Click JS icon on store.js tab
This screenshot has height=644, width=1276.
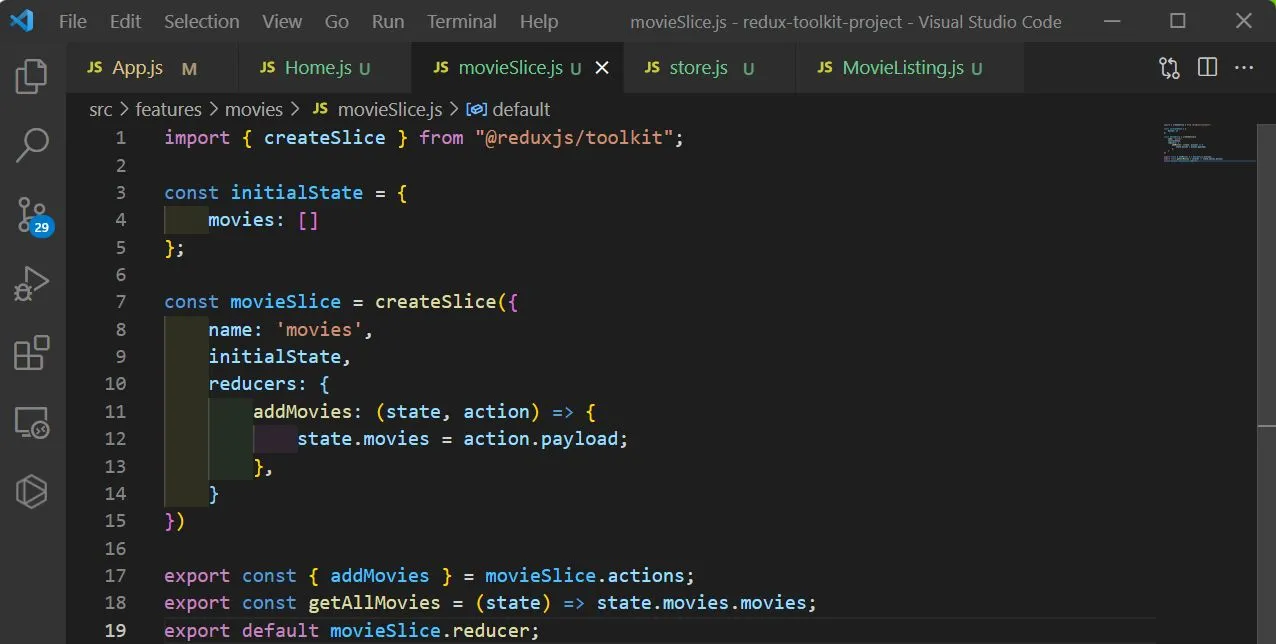click(x=652, y=68)
